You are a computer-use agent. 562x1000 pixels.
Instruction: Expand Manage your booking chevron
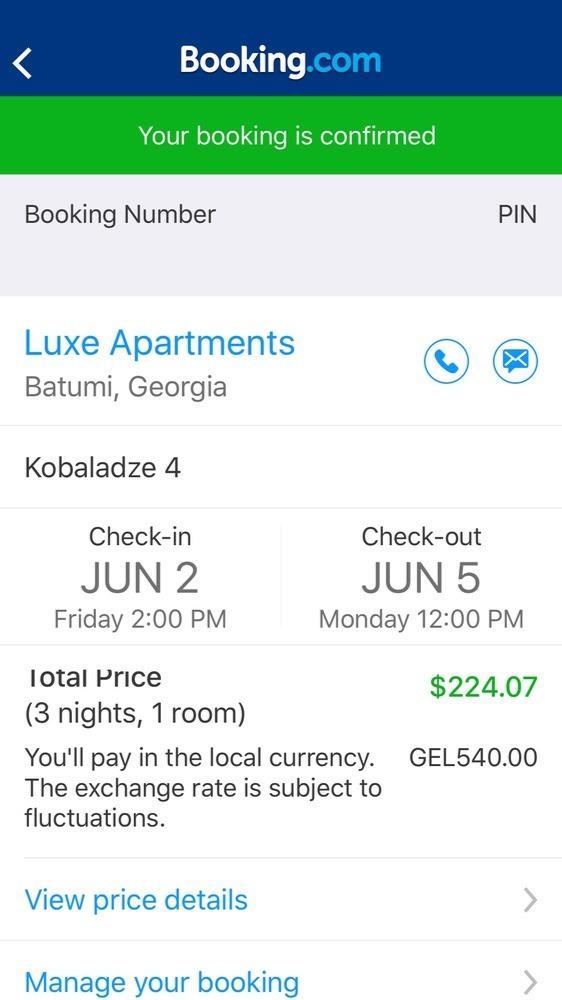point(530,982)
